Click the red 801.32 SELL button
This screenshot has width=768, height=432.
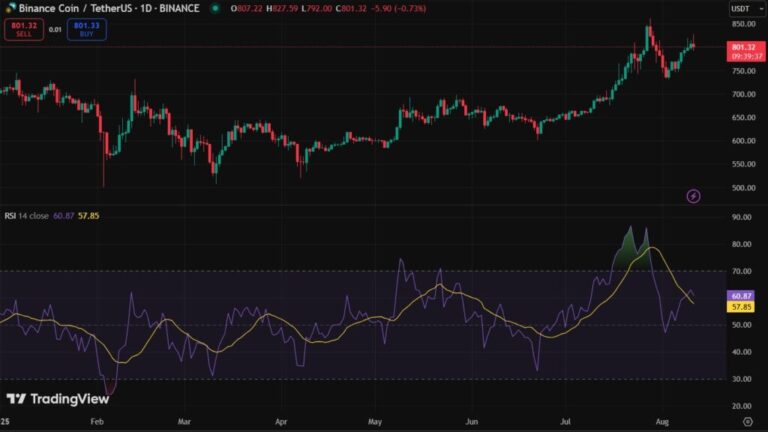(x=24, y=29)
